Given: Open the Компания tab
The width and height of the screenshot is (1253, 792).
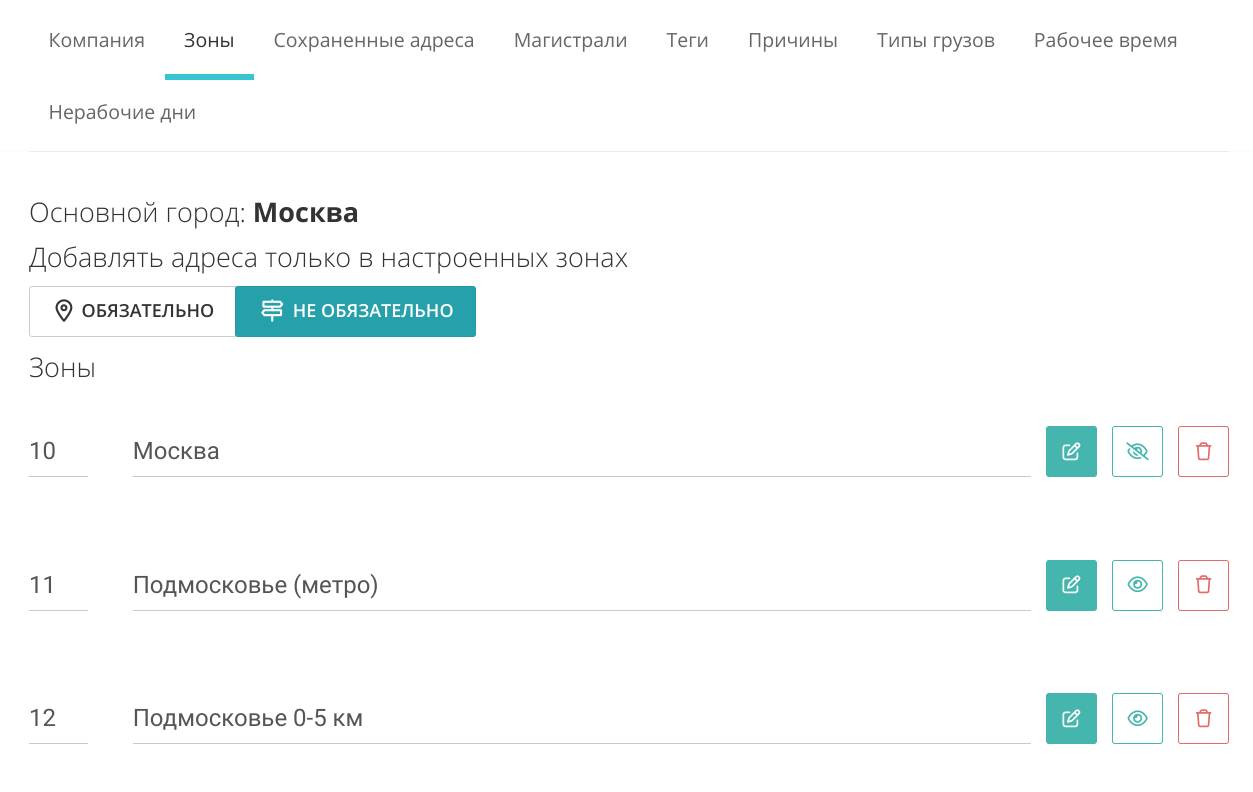Looking at the screenshot, I should pyautogui.click(x=97, y=41).
